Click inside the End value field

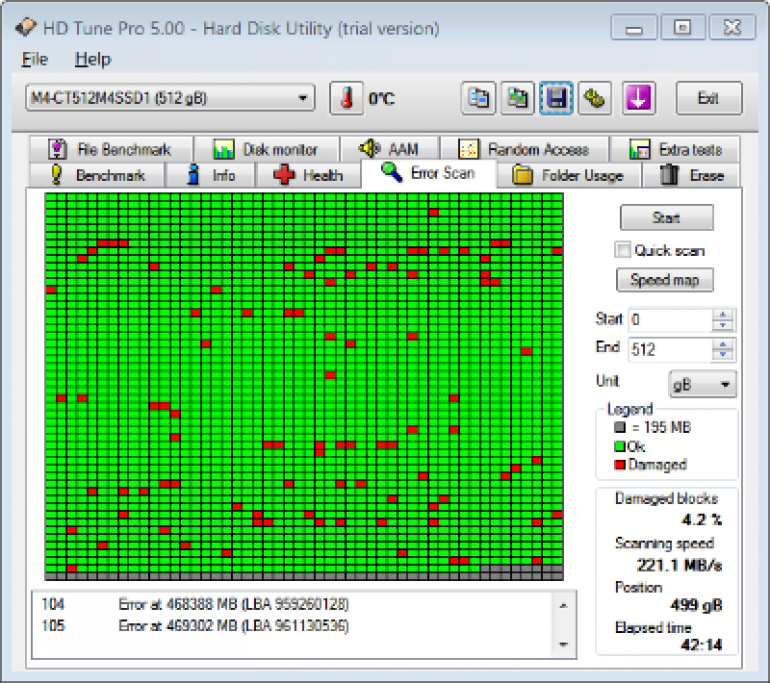click(668, 350)
